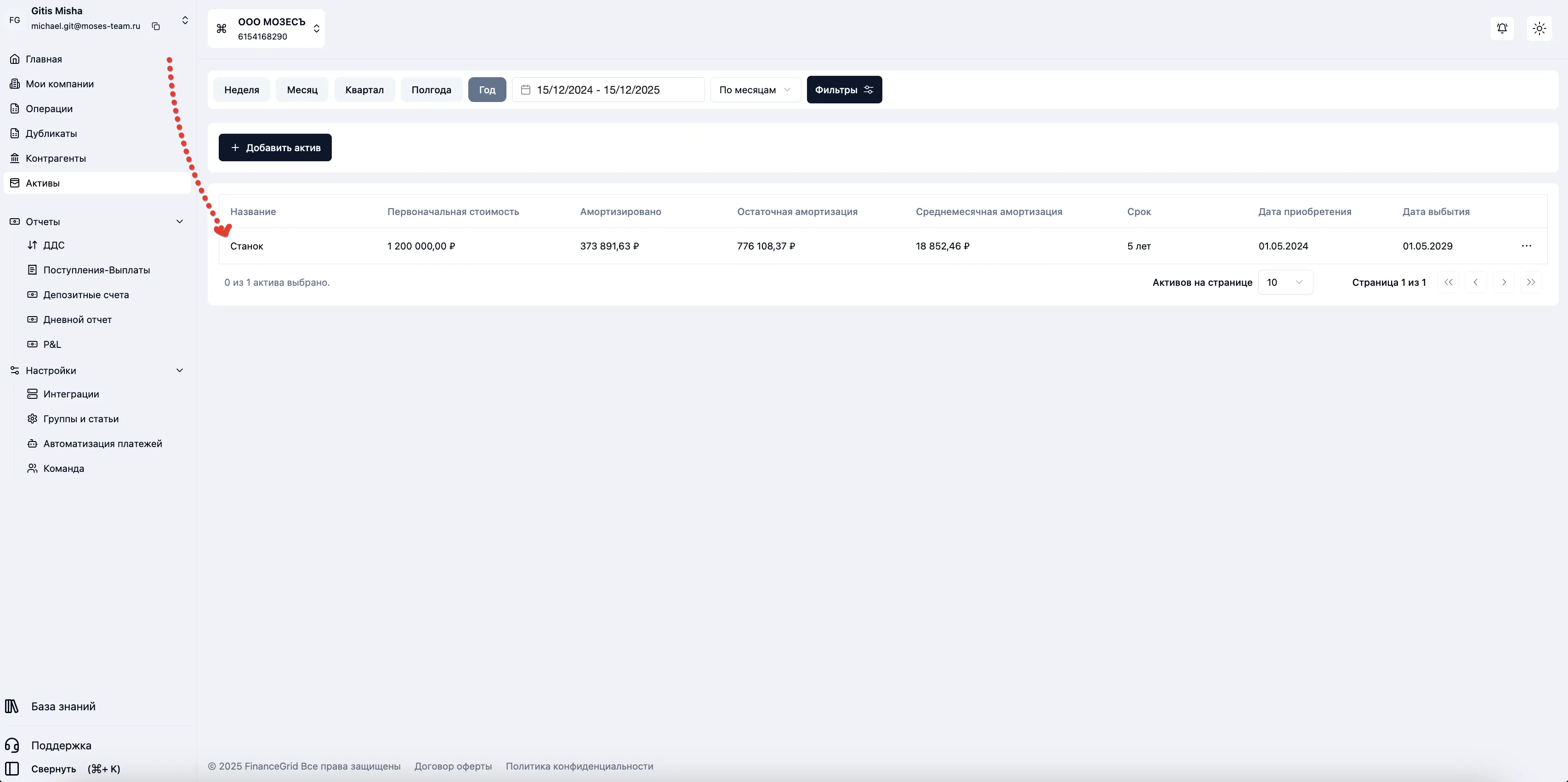This screenshot has width=1568, height=782.
Task: Select the Неделя period
Action: click(242, 90)
